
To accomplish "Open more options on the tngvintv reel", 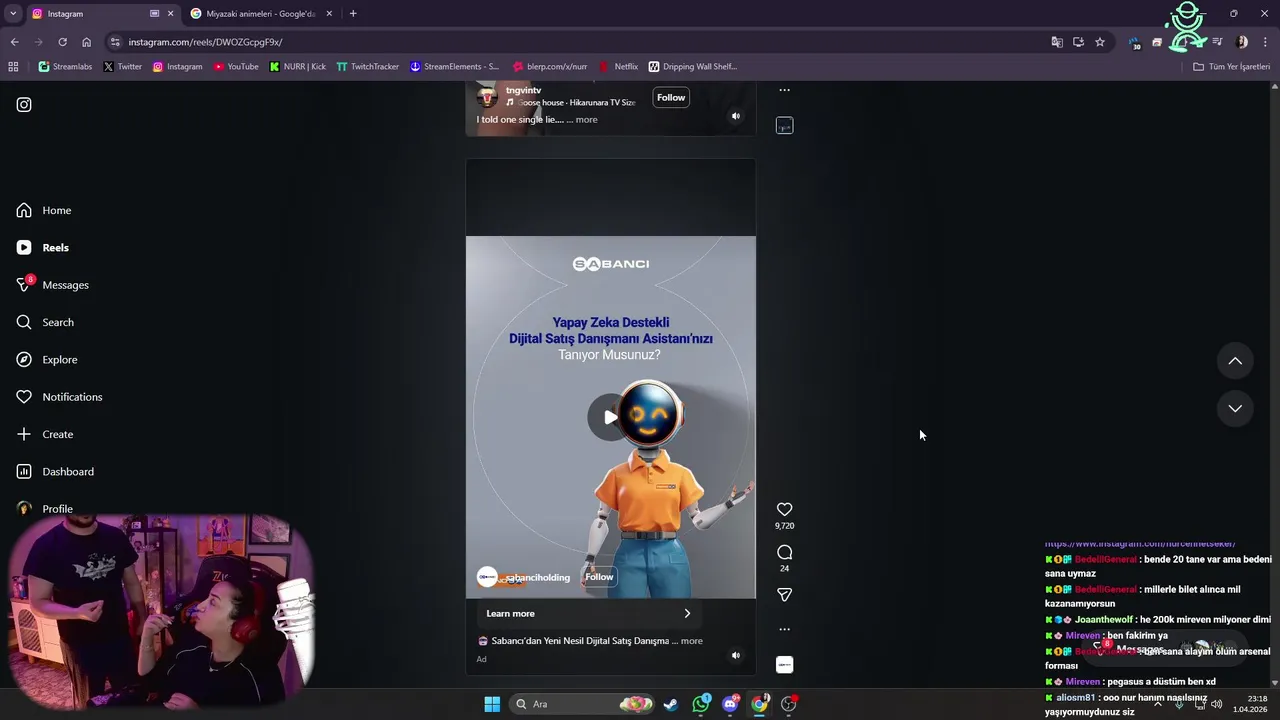I will (x=784, y=90).
